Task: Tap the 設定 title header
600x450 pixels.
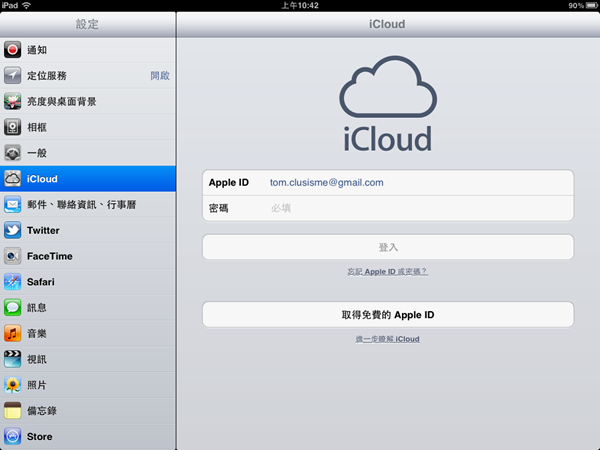Action: click(87, 24)
